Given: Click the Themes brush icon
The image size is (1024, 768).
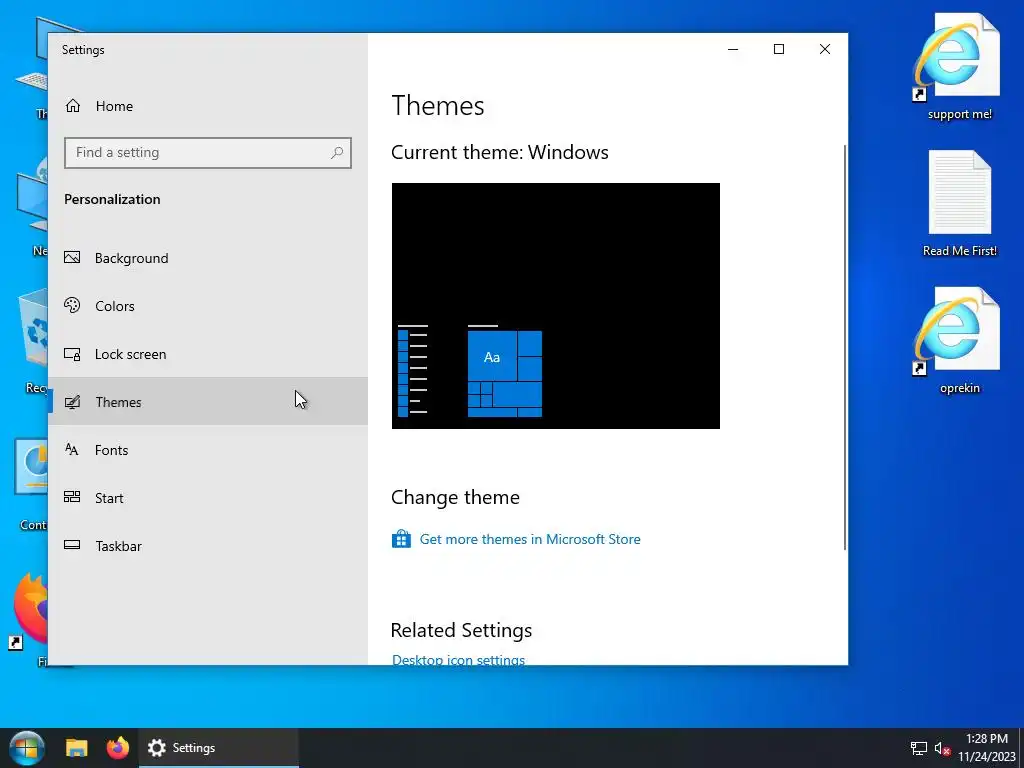Looking at the screenshot, I should coord(72,402).
